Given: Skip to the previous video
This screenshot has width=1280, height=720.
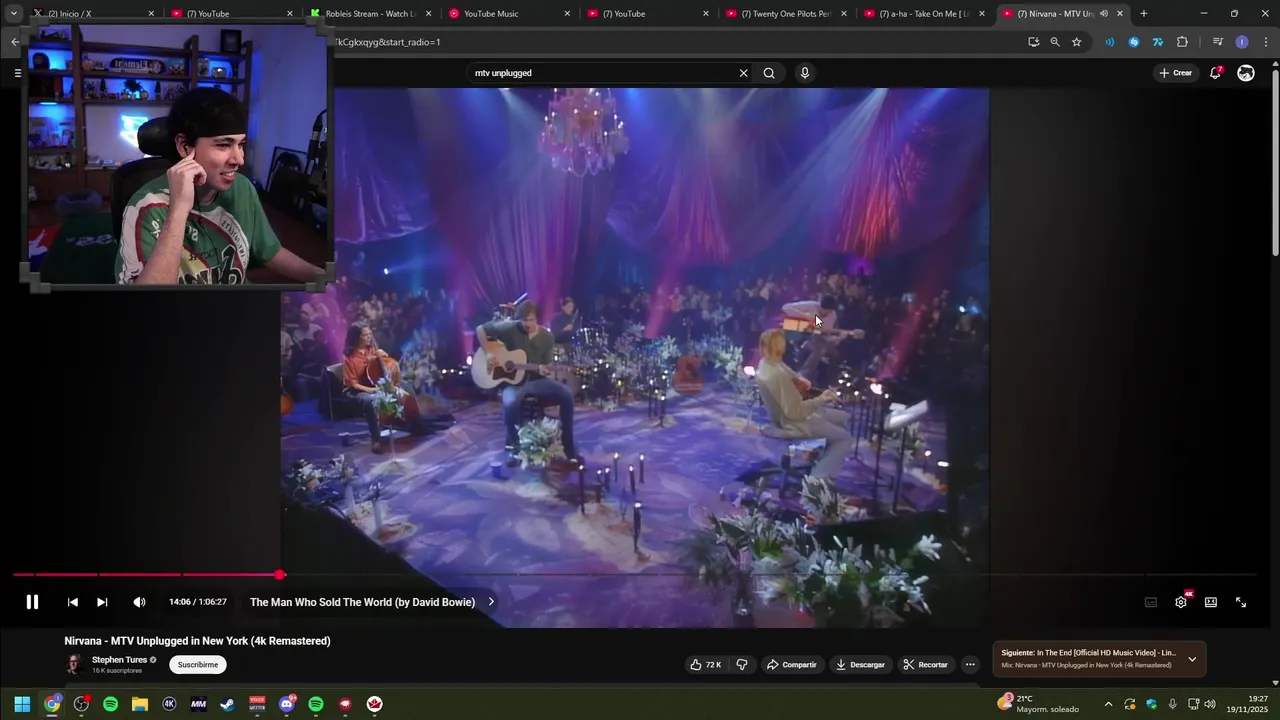Looking at the screenshot, I should (72, 602).
